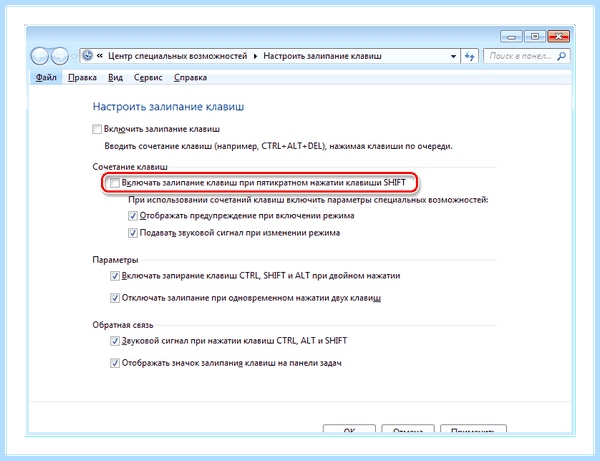Toggle Отключать залипание при одновременном нажатии

coord(115,298)
